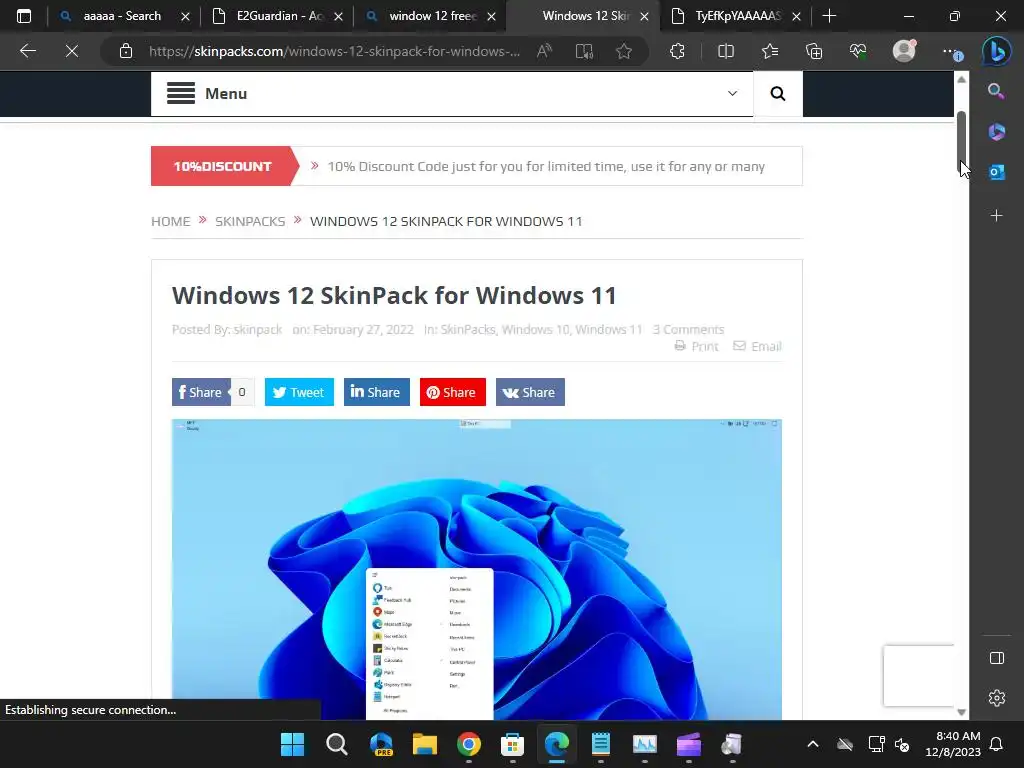The image size is (1024, 768).
Task: Switch to the E2Guardian tab
Action: click(x=280, y=16)
